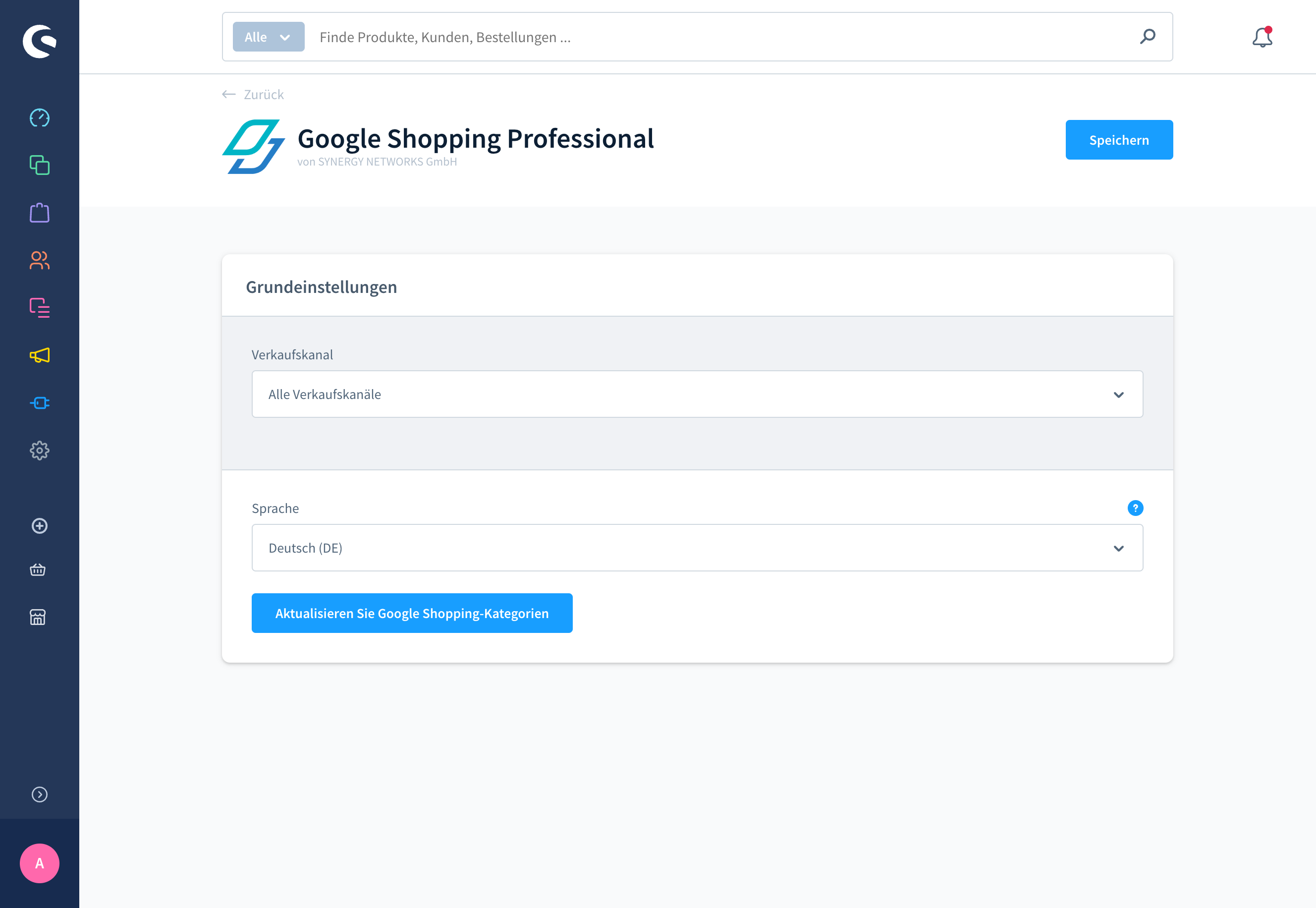Click Aktualisieren Sie Google Shopping-Kategorien button
1316x908 pixels.
tap(412, 613)
